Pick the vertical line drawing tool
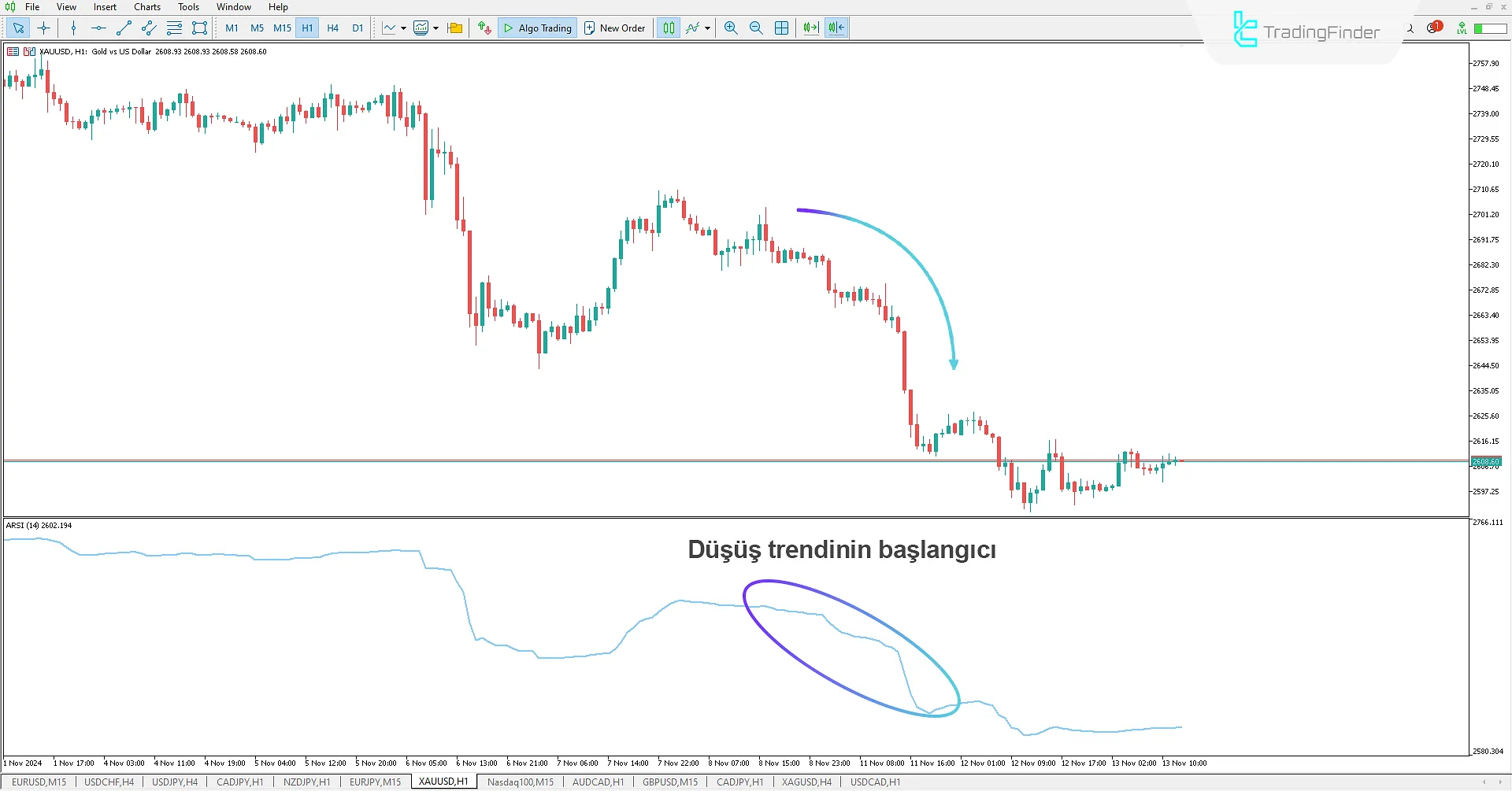 (x=73, y=28)
